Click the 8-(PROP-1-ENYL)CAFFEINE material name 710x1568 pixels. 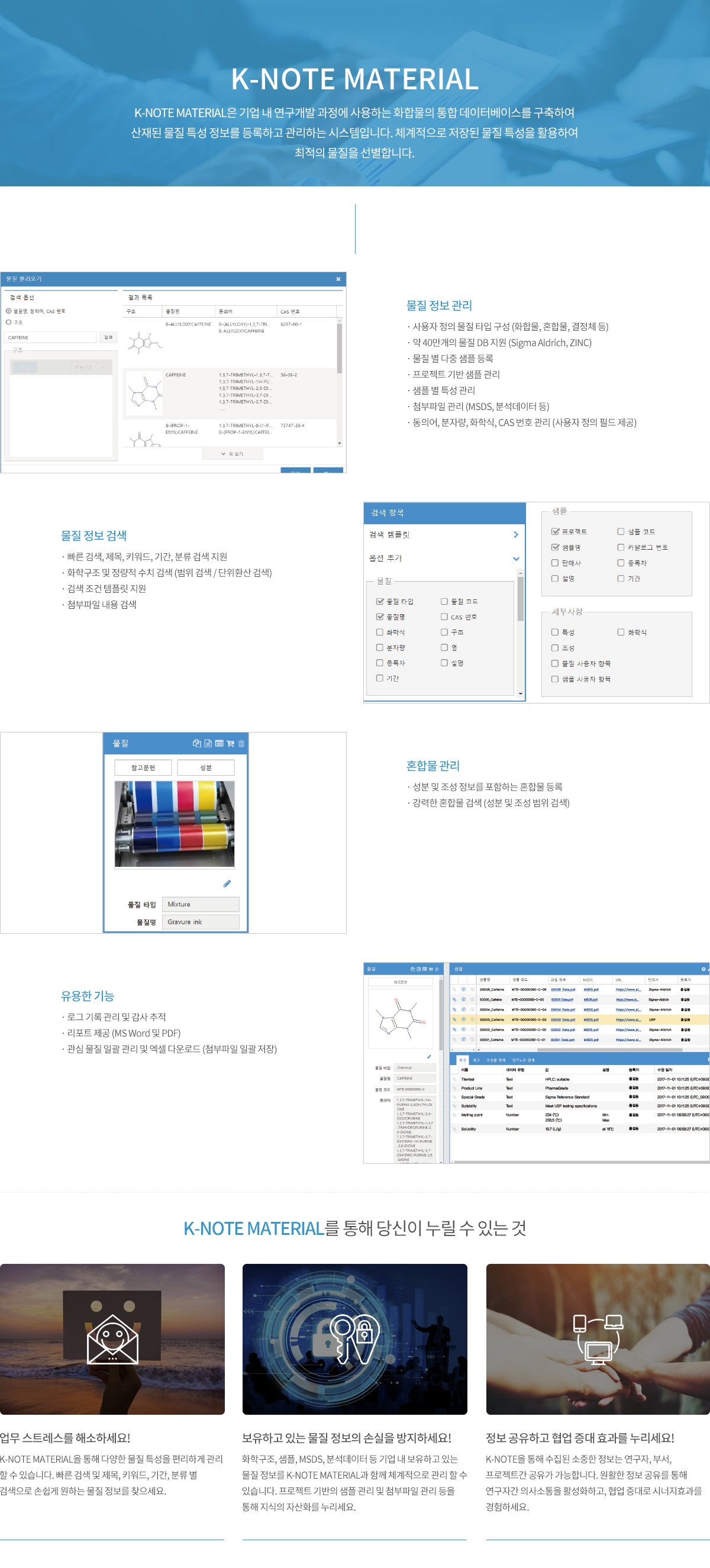point(182,429)
